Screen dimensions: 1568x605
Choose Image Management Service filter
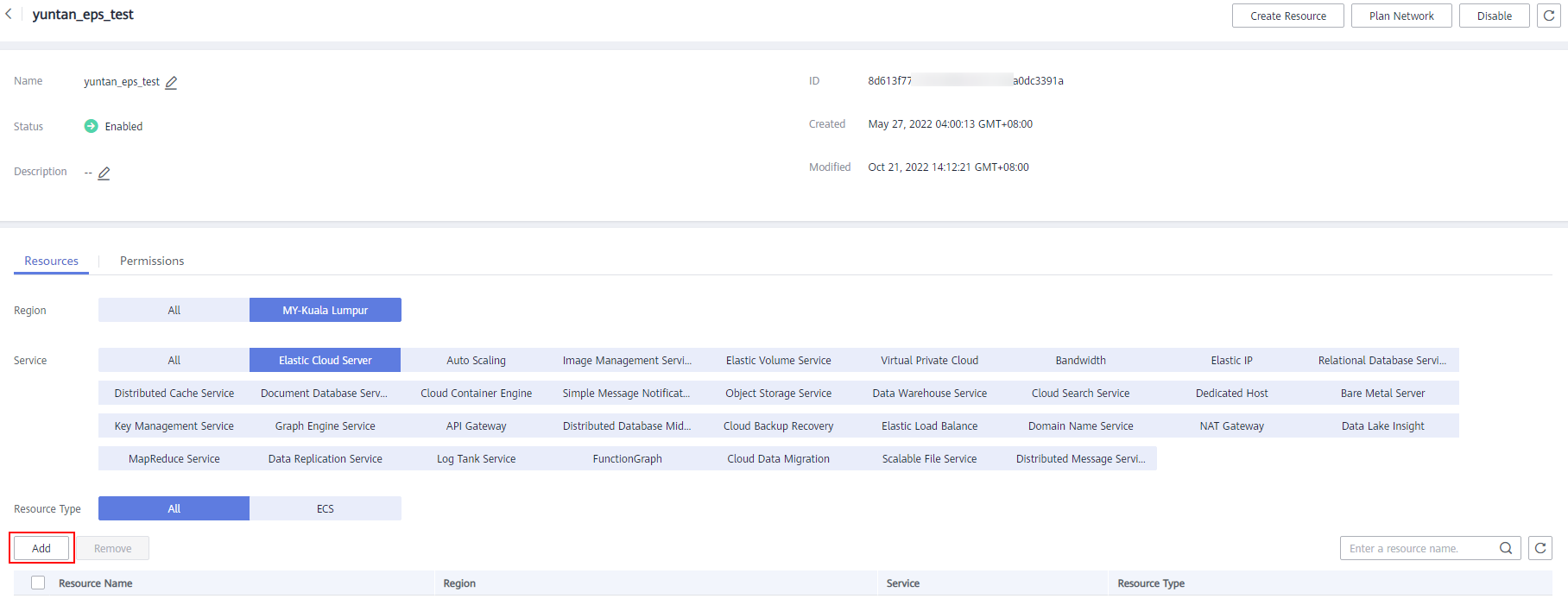coord(628,360)
